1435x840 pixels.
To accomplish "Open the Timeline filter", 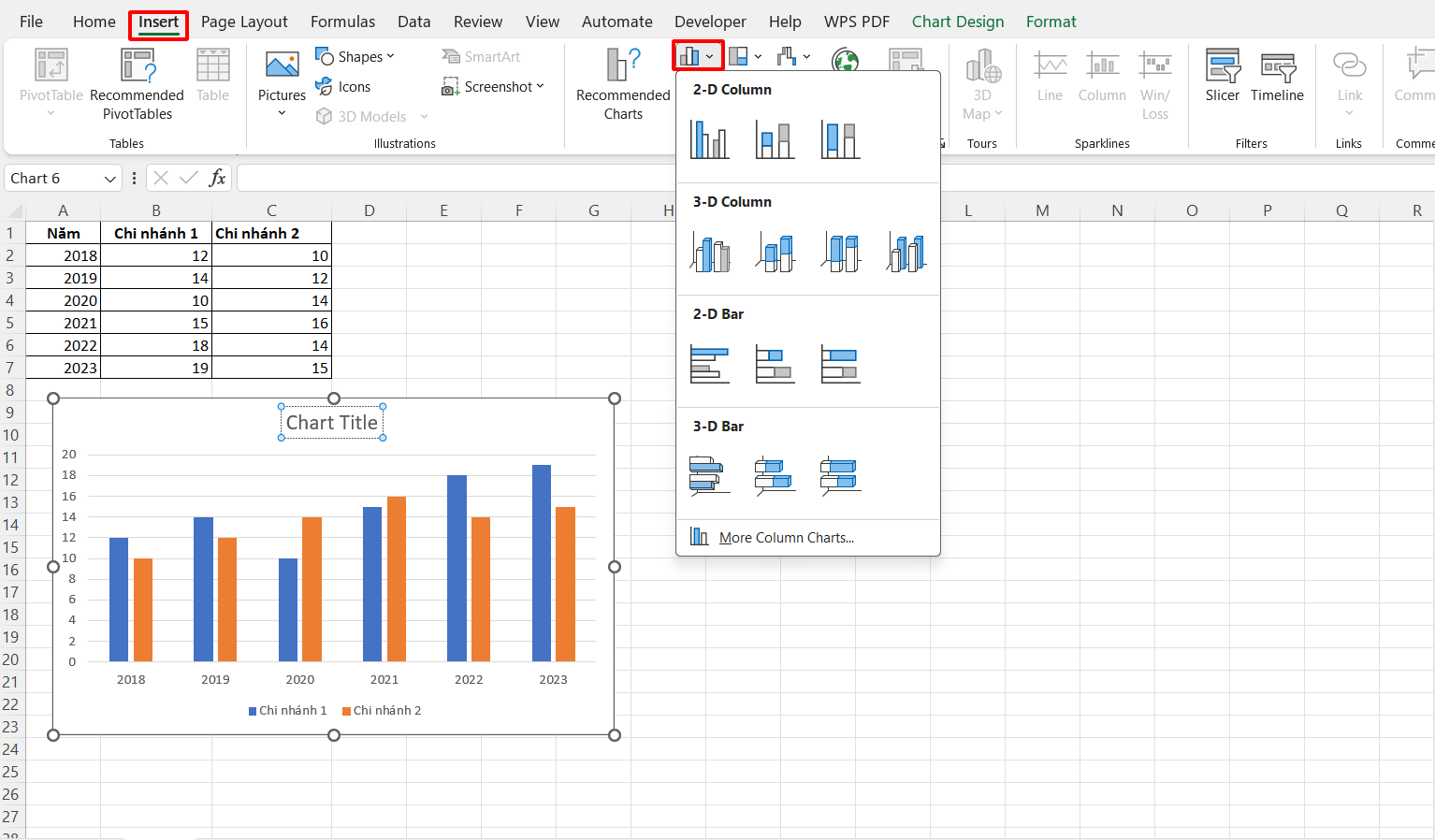I will coord(1276,76).
